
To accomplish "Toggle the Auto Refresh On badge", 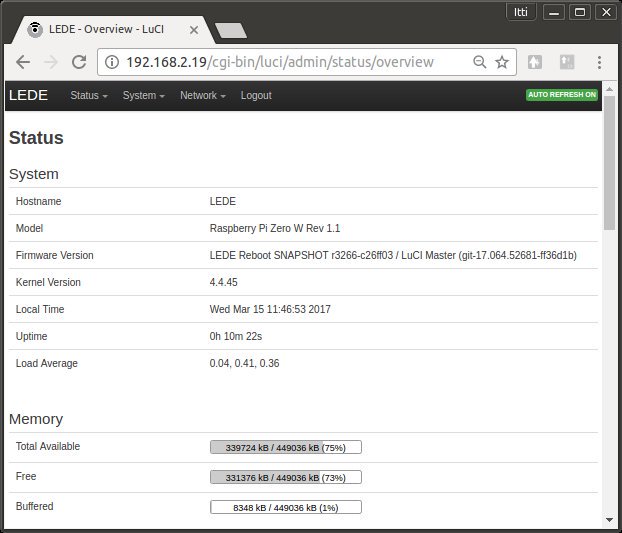I will tap(562, 95).
